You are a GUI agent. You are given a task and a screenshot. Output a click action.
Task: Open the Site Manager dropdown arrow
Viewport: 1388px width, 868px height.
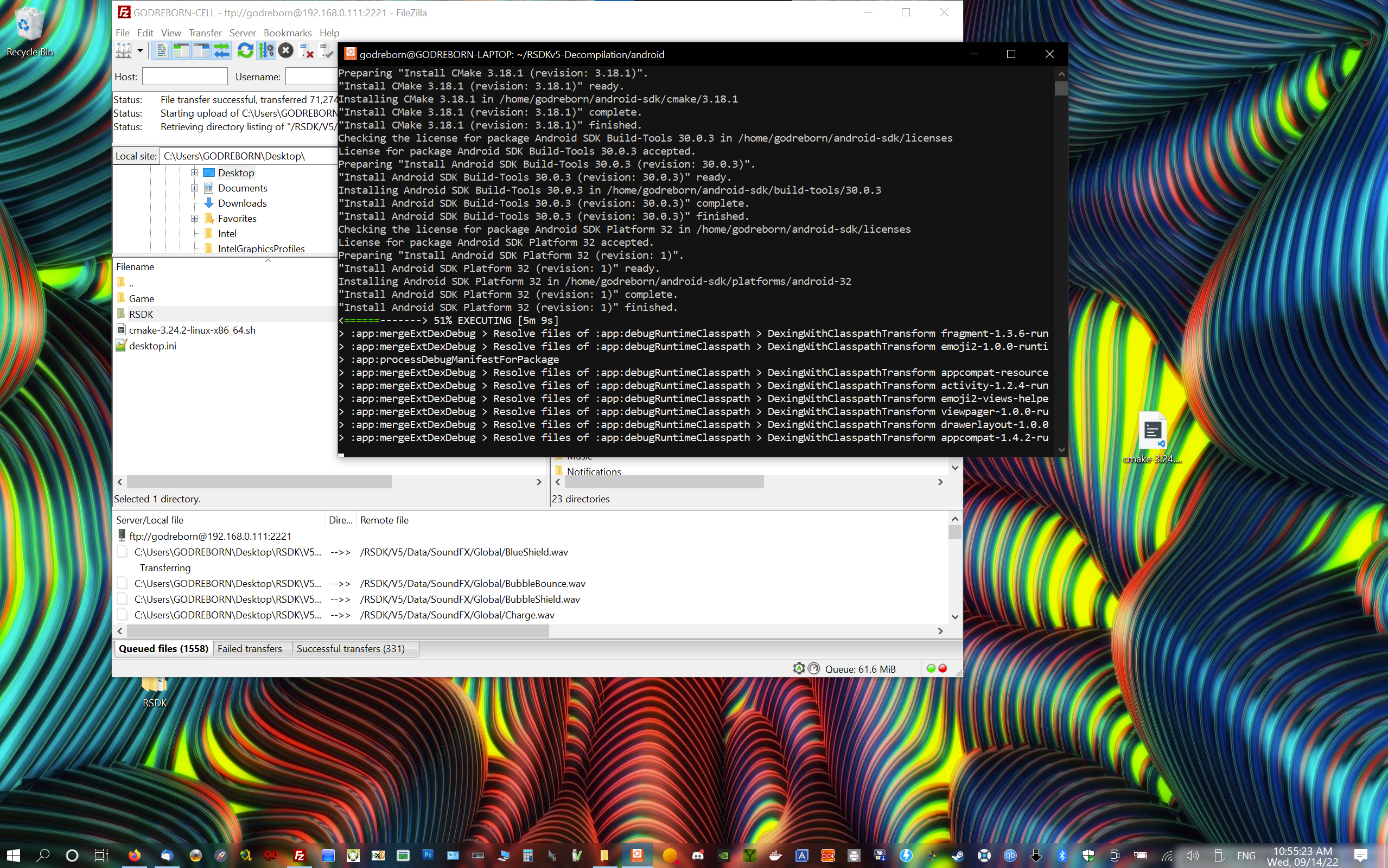coord(139,51)
